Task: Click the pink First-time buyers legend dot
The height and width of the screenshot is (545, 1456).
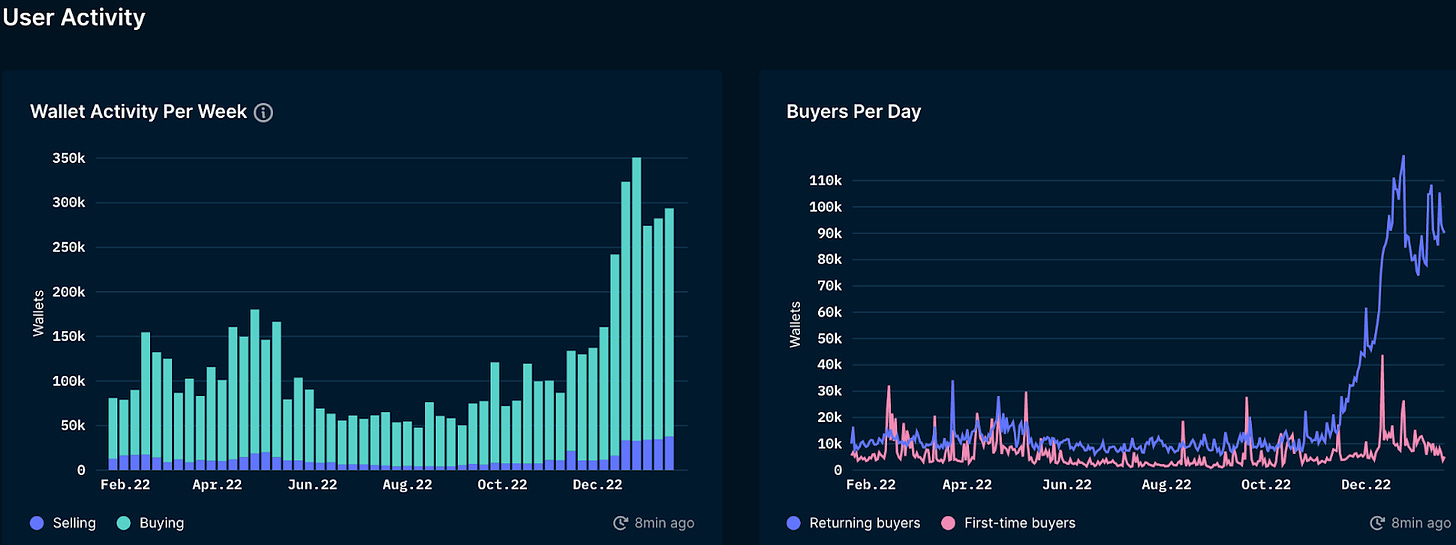Action: [947, 523]
